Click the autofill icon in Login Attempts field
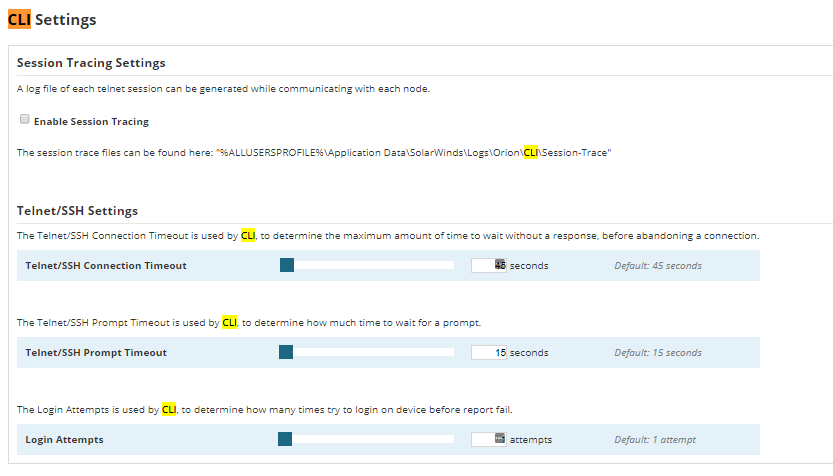The image size is (833, 476). pyautogui.click(x=500, y=439)
